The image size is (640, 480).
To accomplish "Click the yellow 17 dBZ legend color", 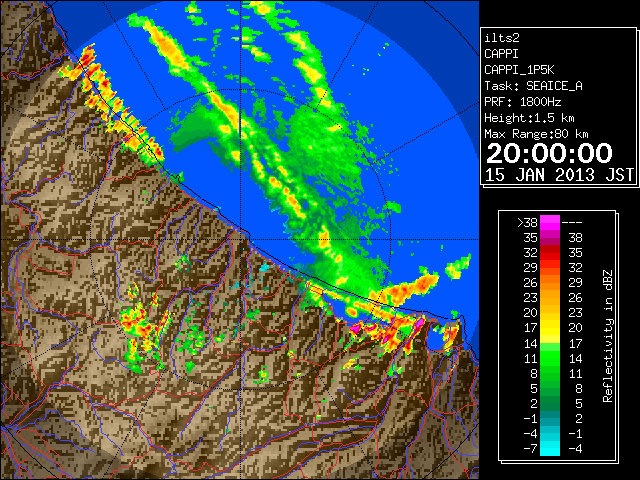I will [550, 328].
